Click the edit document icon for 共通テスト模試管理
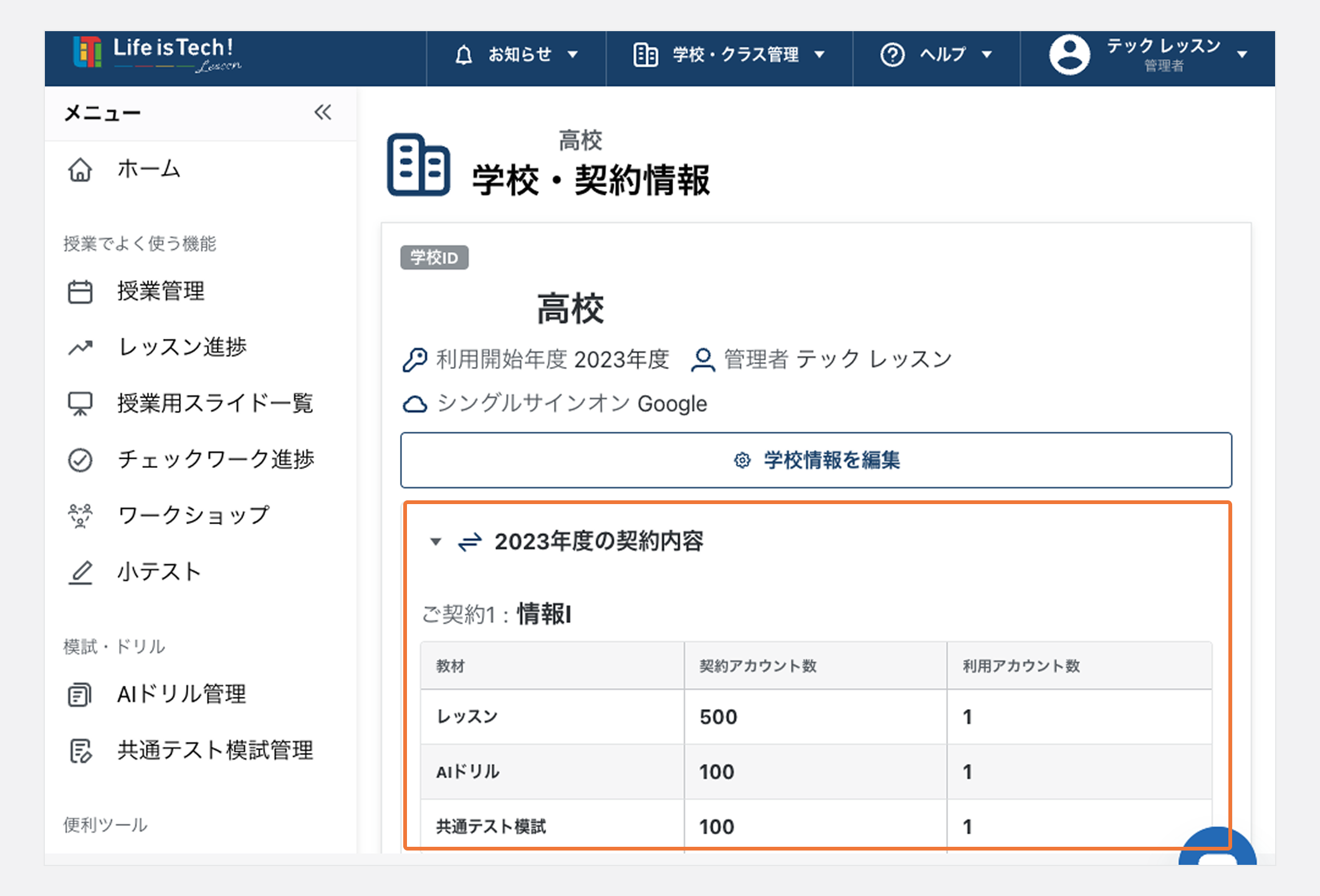Image resolution: width=1320 pixels, height=896 pixels. coord(80,751)
